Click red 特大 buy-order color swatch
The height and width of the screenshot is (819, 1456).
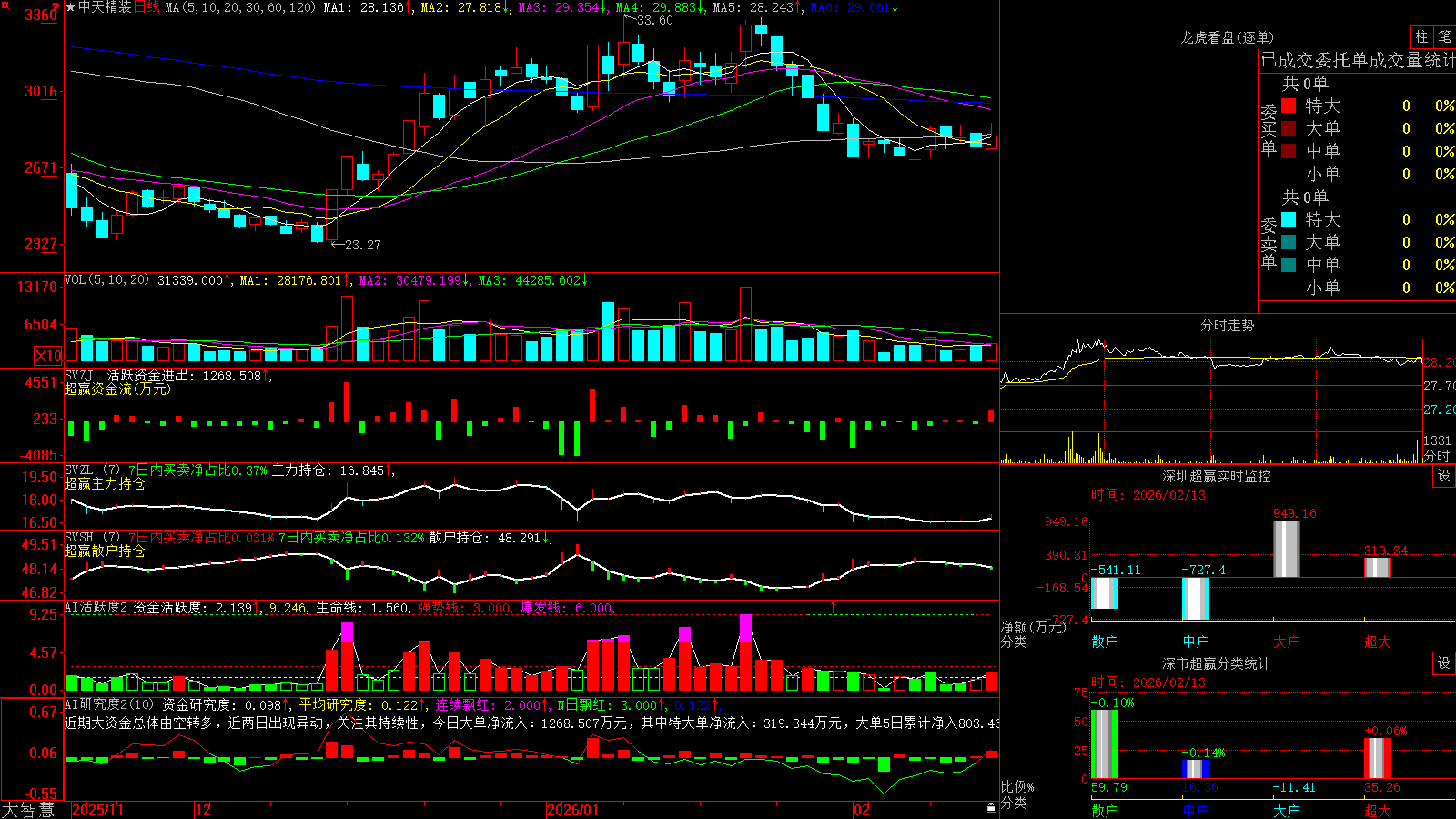point(1289,106)
